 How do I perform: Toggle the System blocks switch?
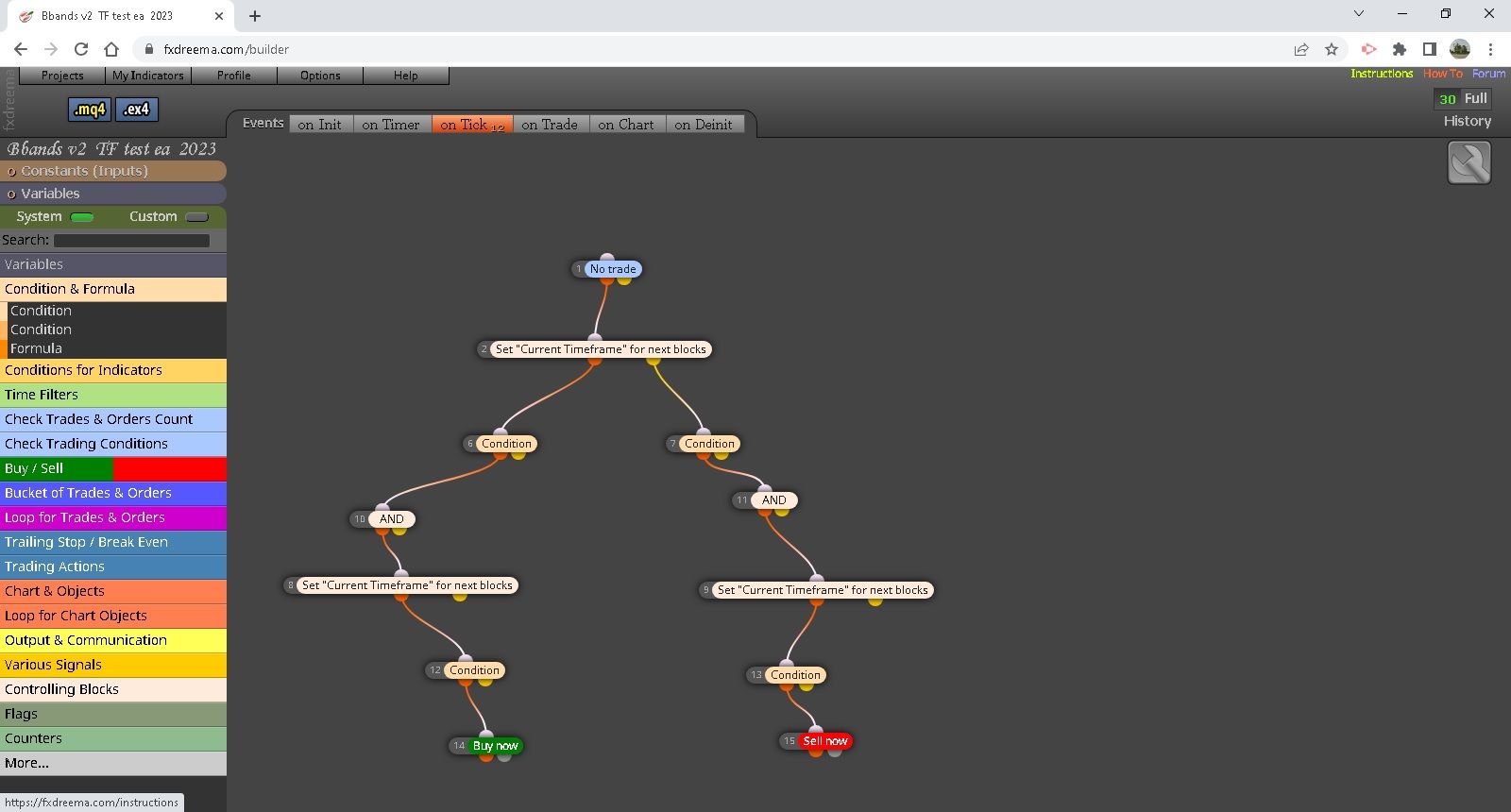coord(82,217)
